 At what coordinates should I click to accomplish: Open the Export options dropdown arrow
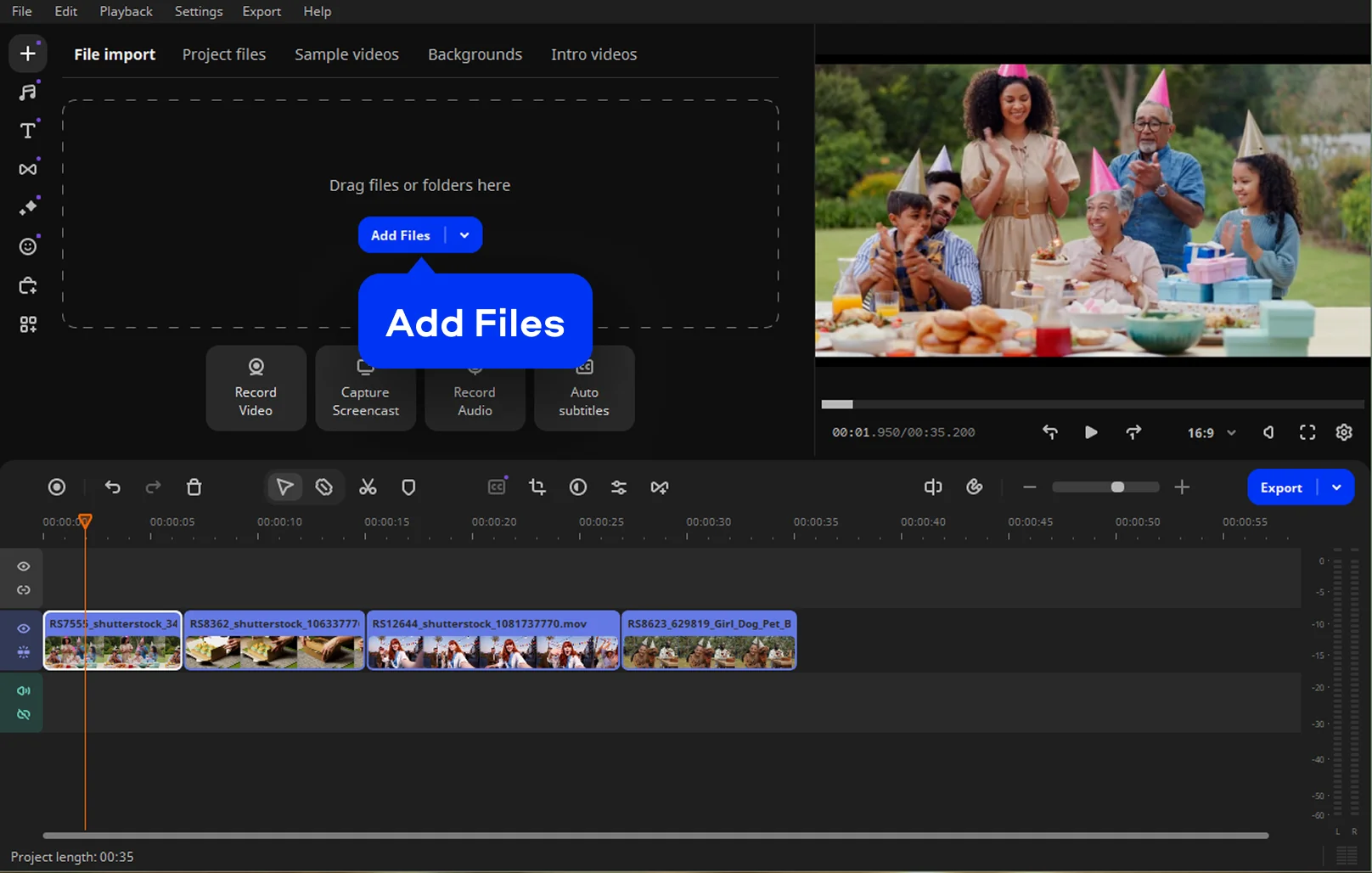pyautogui.click(x=1336, y=487)
